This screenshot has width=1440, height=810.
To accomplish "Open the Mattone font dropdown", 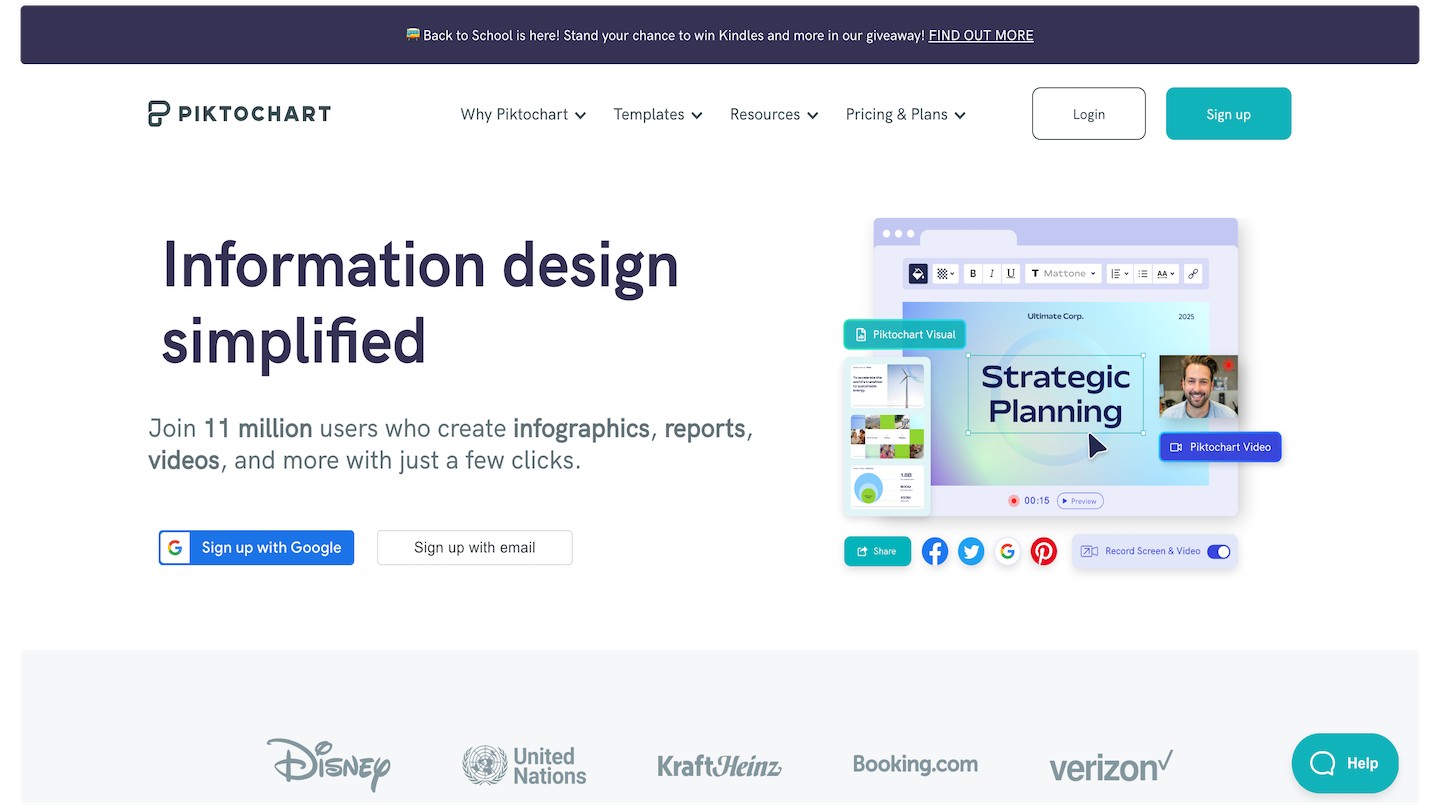I will click(1064, 273).
